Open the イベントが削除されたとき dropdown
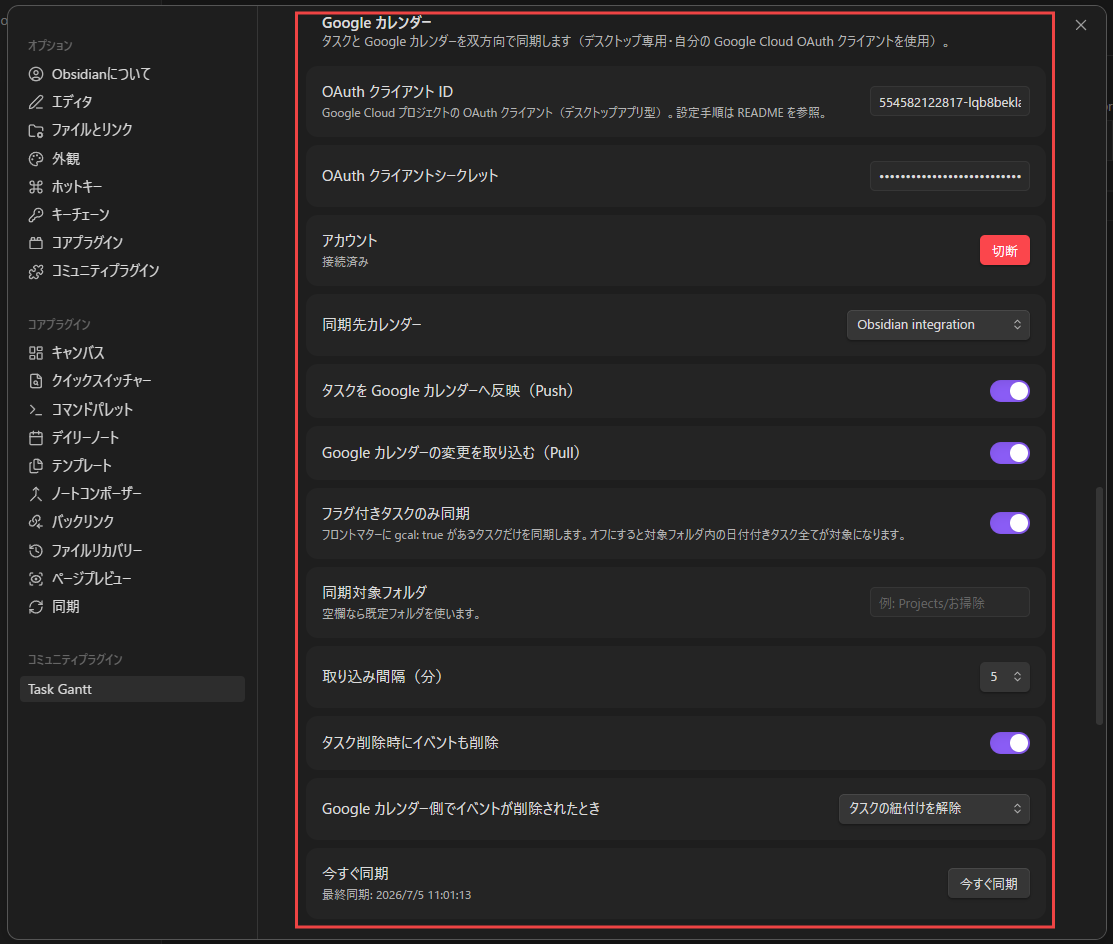Image resolution: width=1113 pixels, height=944 pixels. click(x=934, y=809)
